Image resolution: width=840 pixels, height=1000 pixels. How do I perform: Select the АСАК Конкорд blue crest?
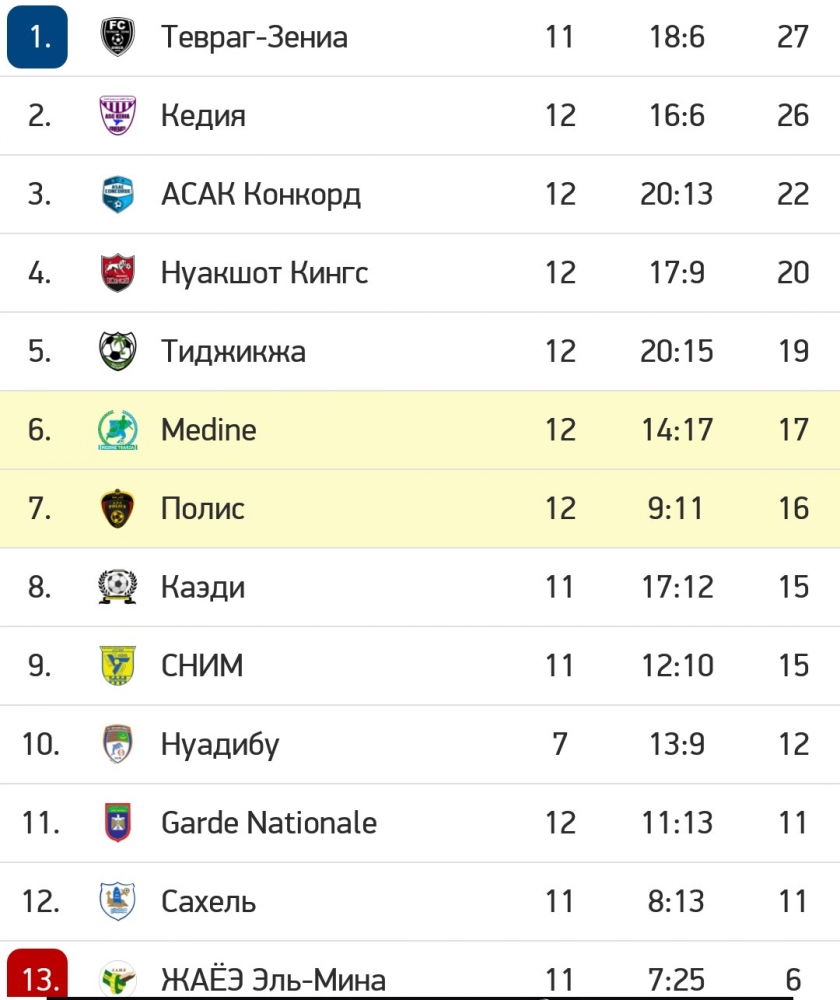click(x=118, y=194)
